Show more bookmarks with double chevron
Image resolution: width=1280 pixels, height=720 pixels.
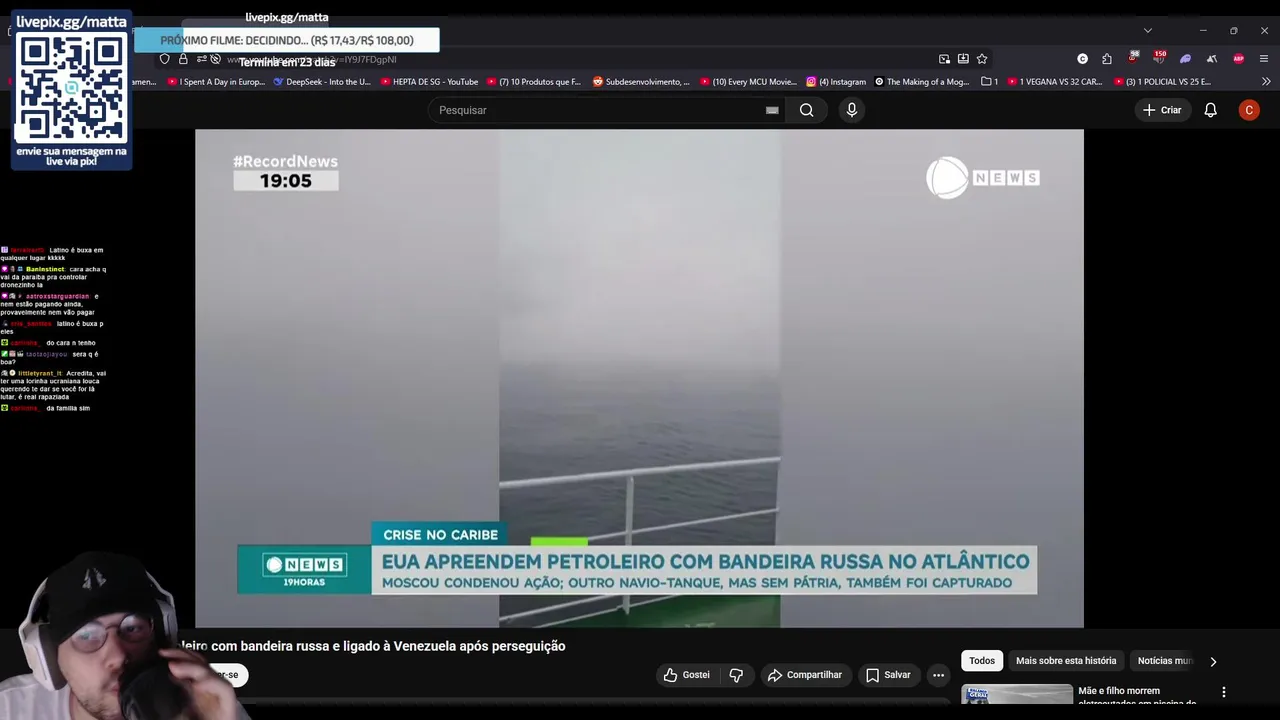1266,82
